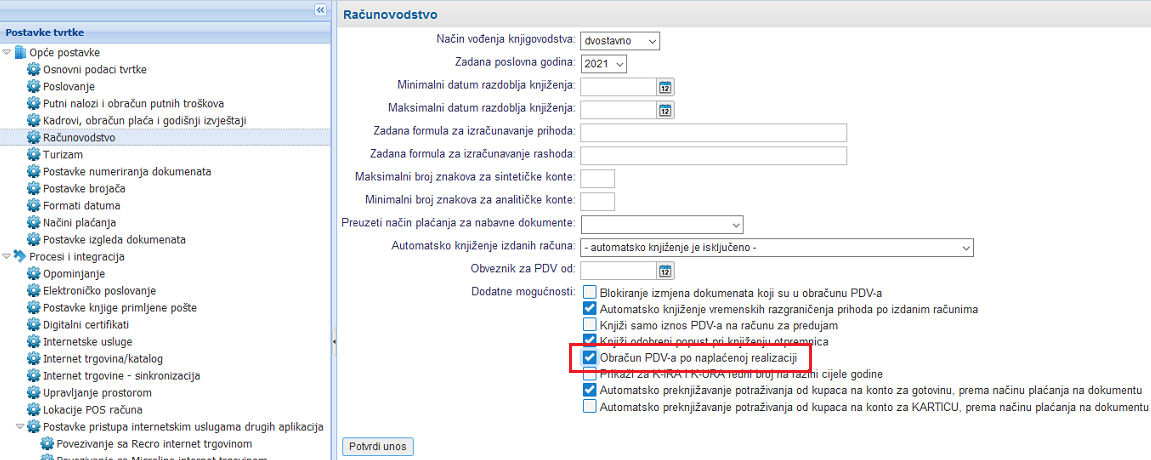Select Turizam settings item

pos(62,155)
